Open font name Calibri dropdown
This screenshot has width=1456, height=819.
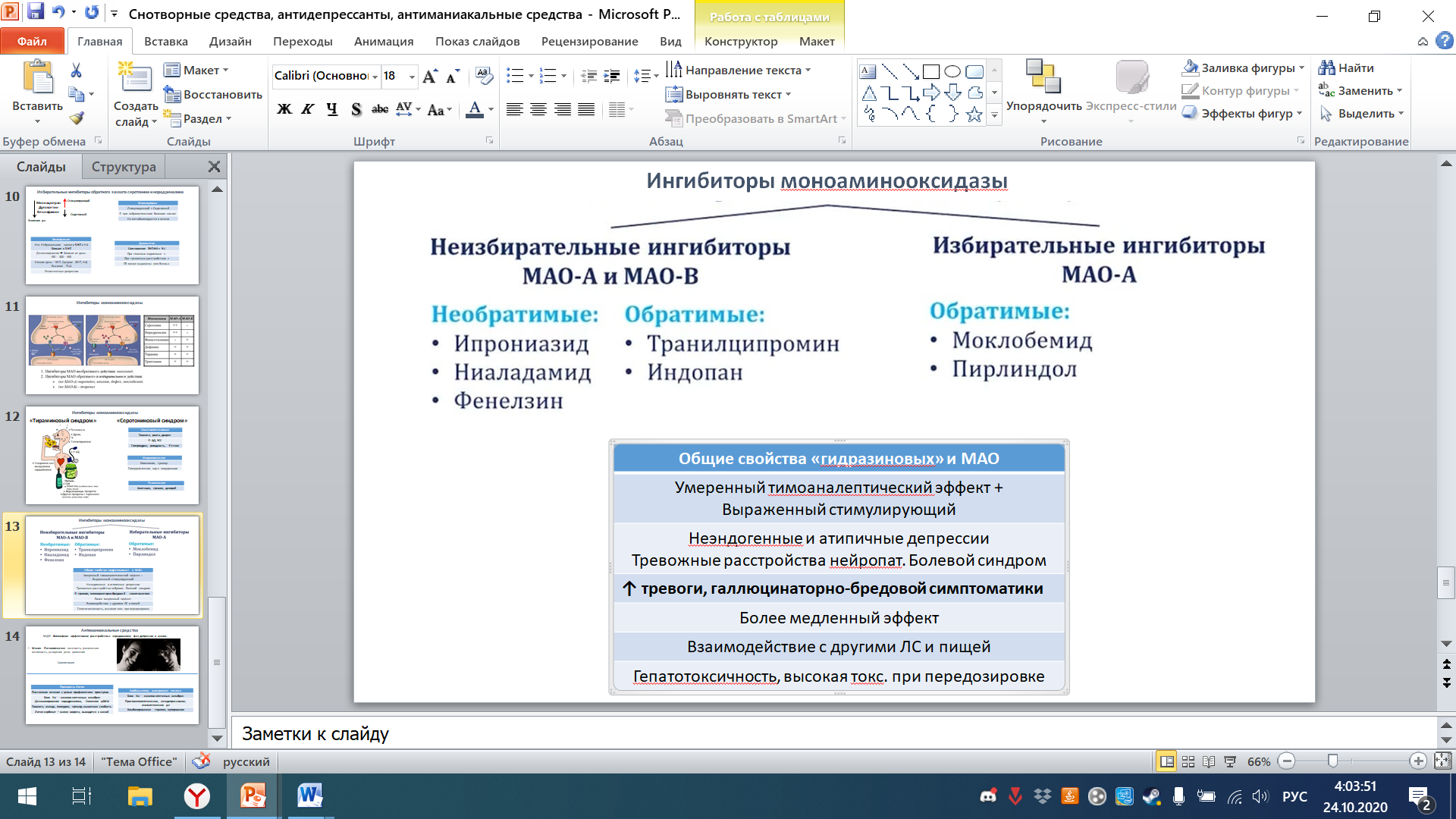(x=375, y=76)
